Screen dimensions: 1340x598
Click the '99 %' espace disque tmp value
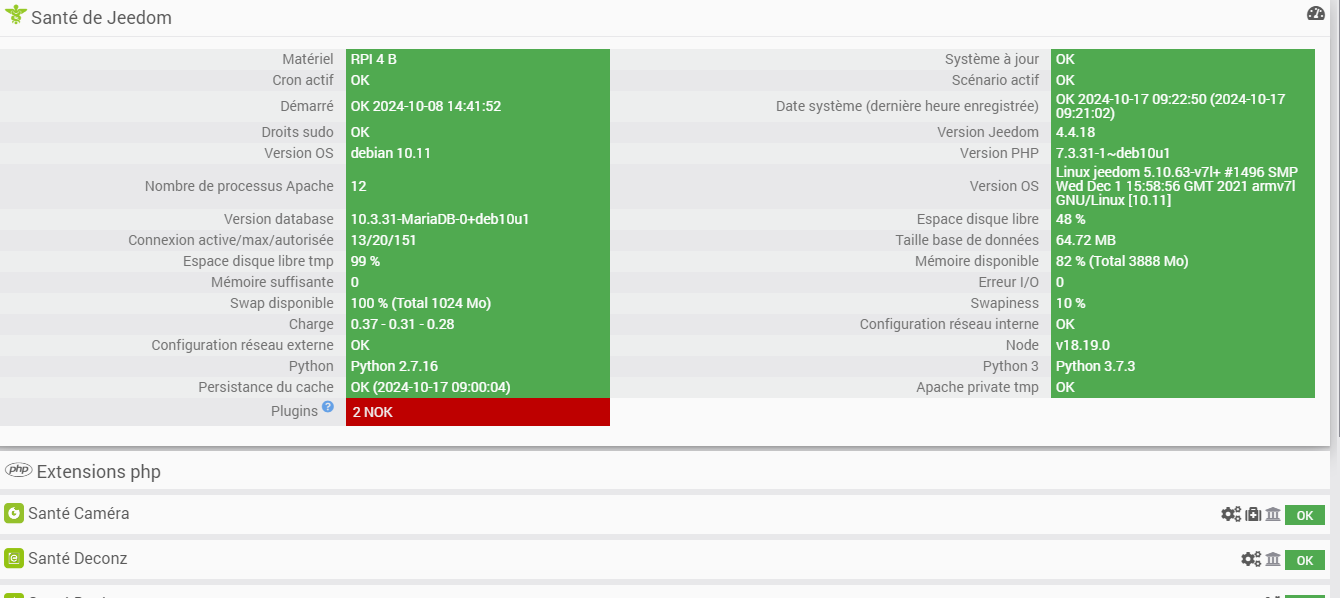point(365,261)
